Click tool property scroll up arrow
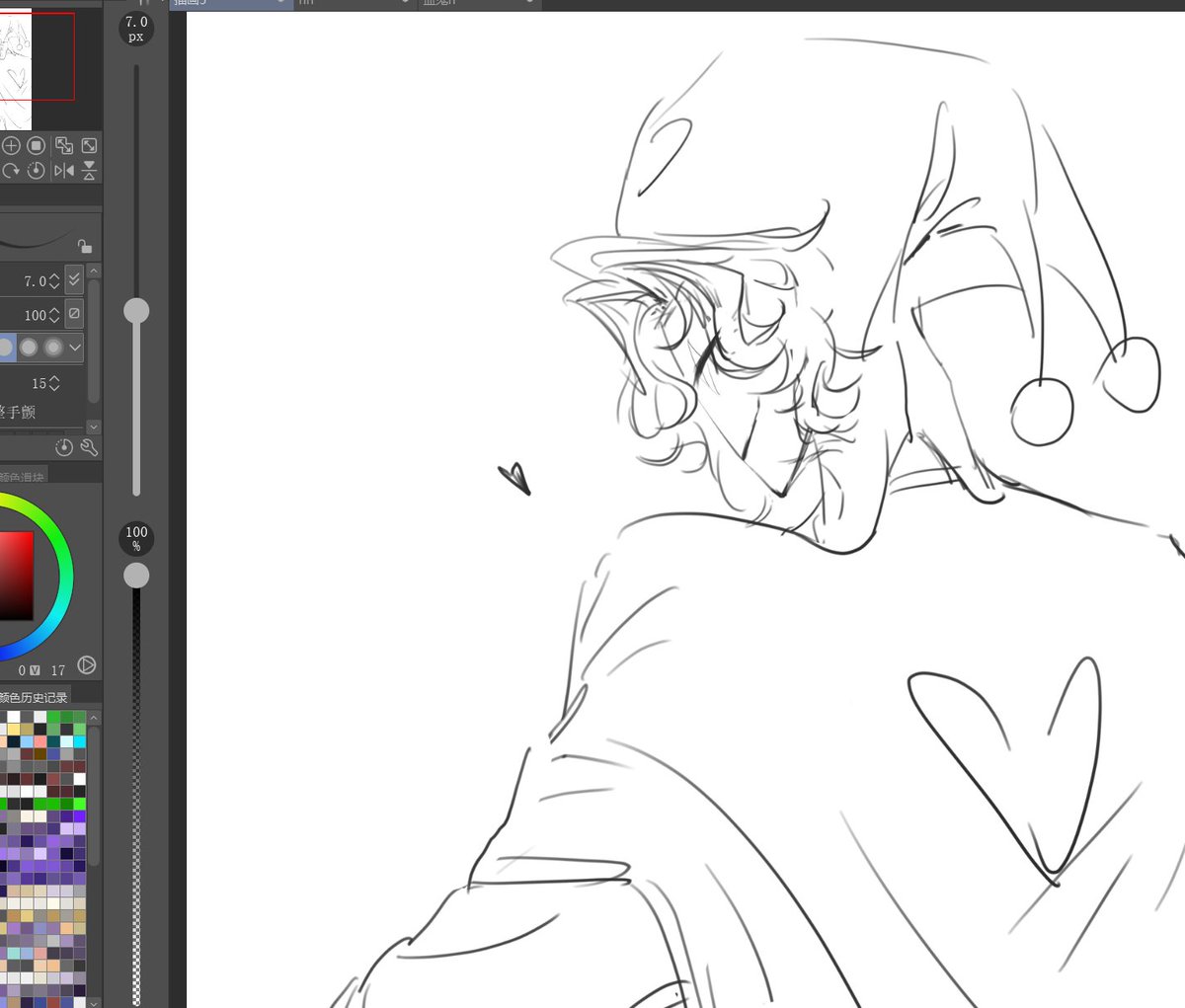The height and width of the screenshot is (1008, 1185). 94,271
